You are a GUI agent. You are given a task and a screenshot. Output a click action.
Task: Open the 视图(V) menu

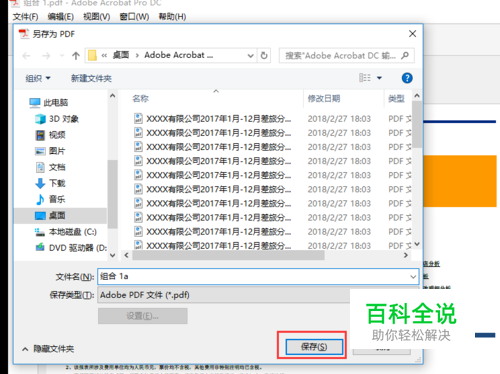97,17
